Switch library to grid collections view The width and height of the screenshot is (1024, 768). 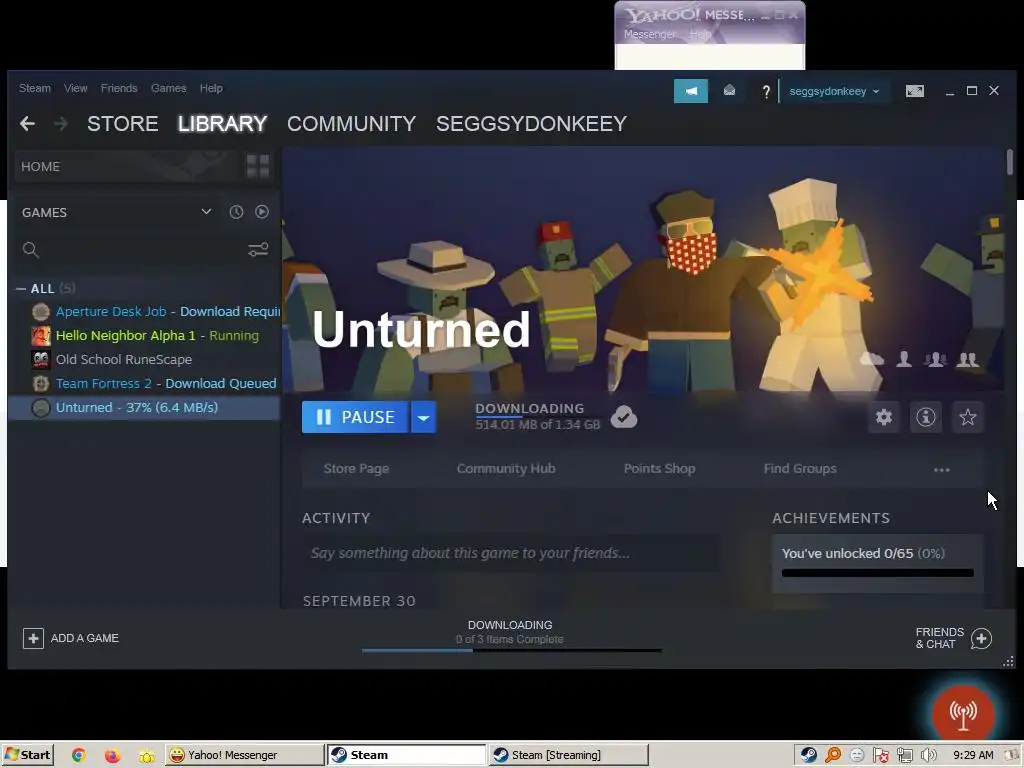(x=258, y=166)
